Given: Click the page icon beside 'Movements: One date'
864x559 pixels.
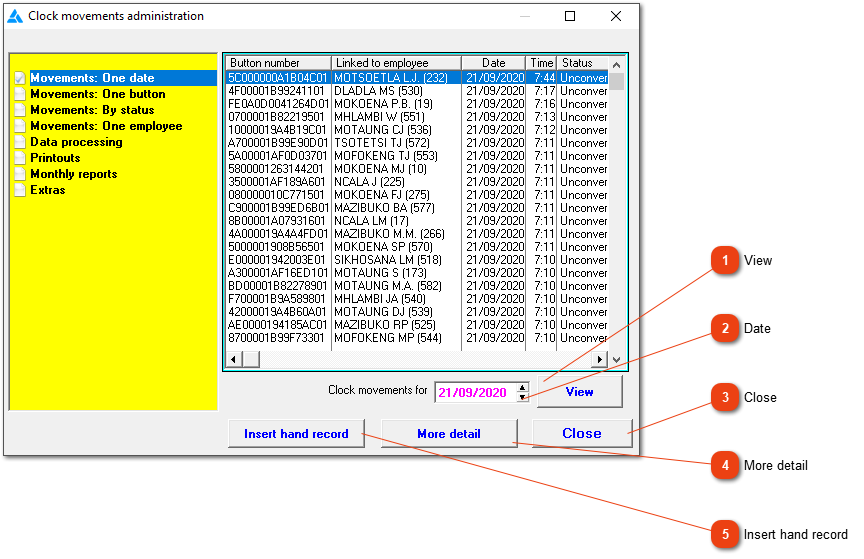Looking at the screenshot, I should 20,78.
